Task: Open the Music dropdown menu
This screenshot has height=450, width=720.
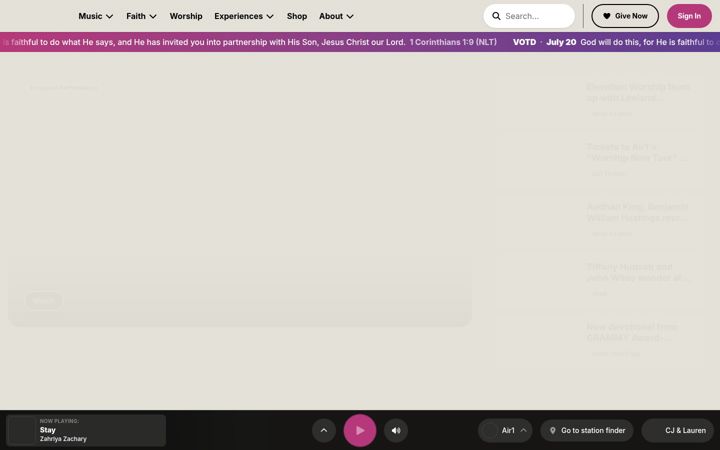Action: coord(96,16)
